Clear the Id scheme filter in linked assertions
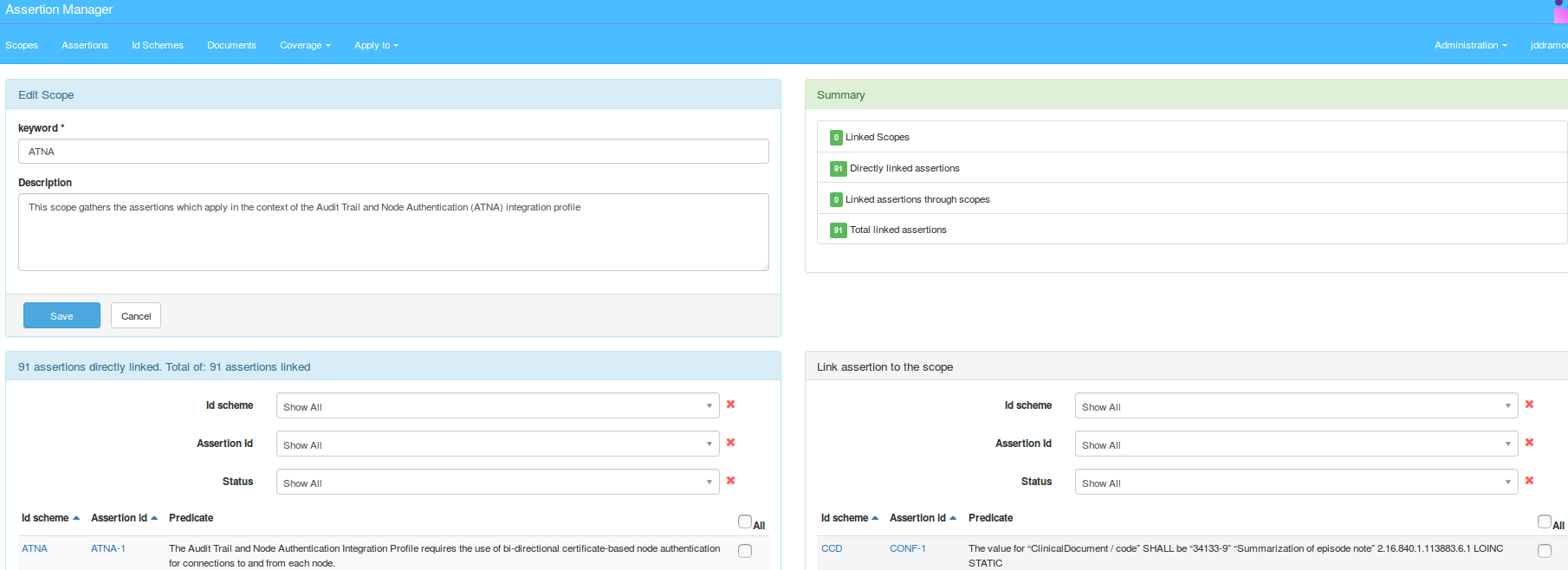The height and width of the screenshot is (570, 1568). 730,405
